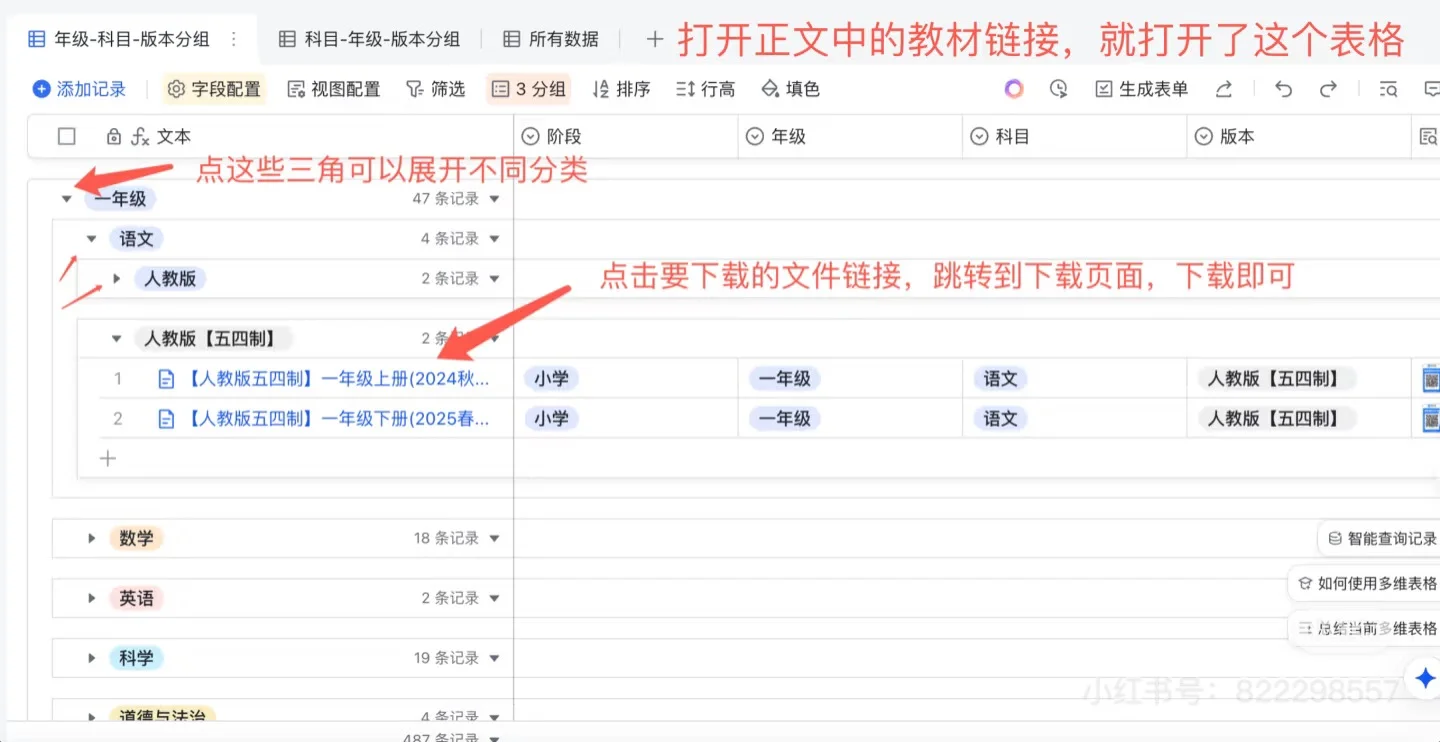Switch to 所有数据 view tab
1440x742 pixels.
coord(550,39)
